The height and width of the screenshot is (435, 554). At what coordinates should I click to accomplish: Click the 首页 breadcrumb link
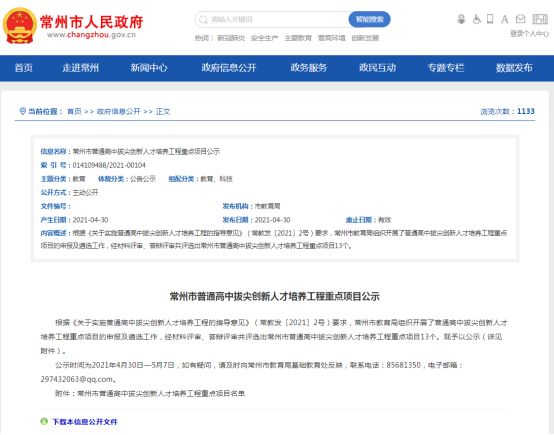click(74, 112)
